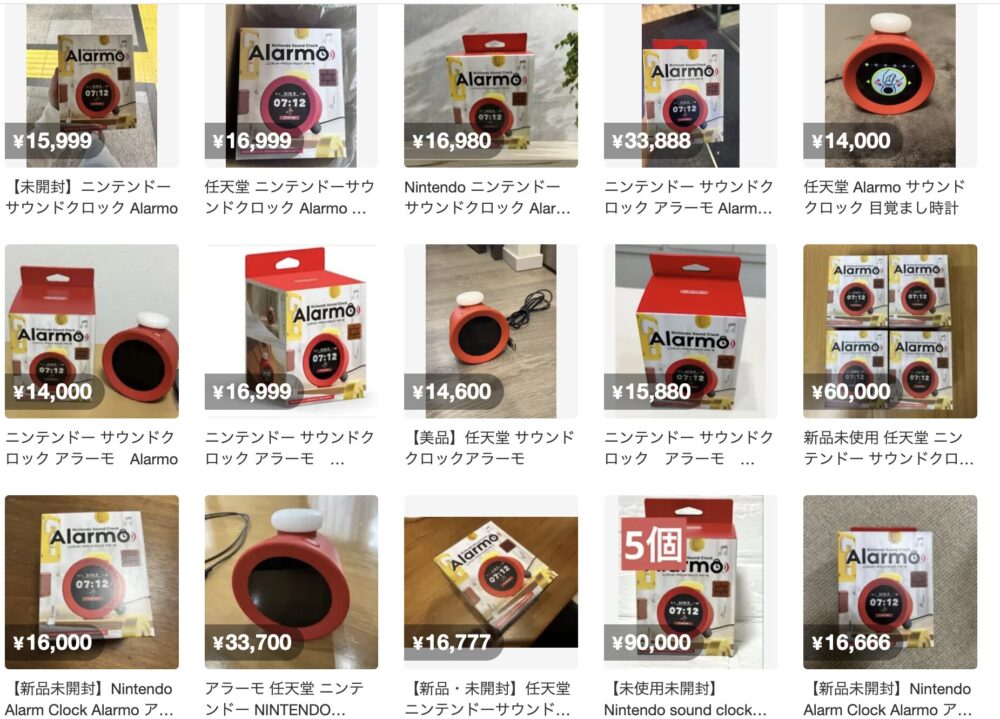Click the ¥15,880 Alarmo box listing image
This screenshot has width=1000, height=719.
click(x=691, y=331)
